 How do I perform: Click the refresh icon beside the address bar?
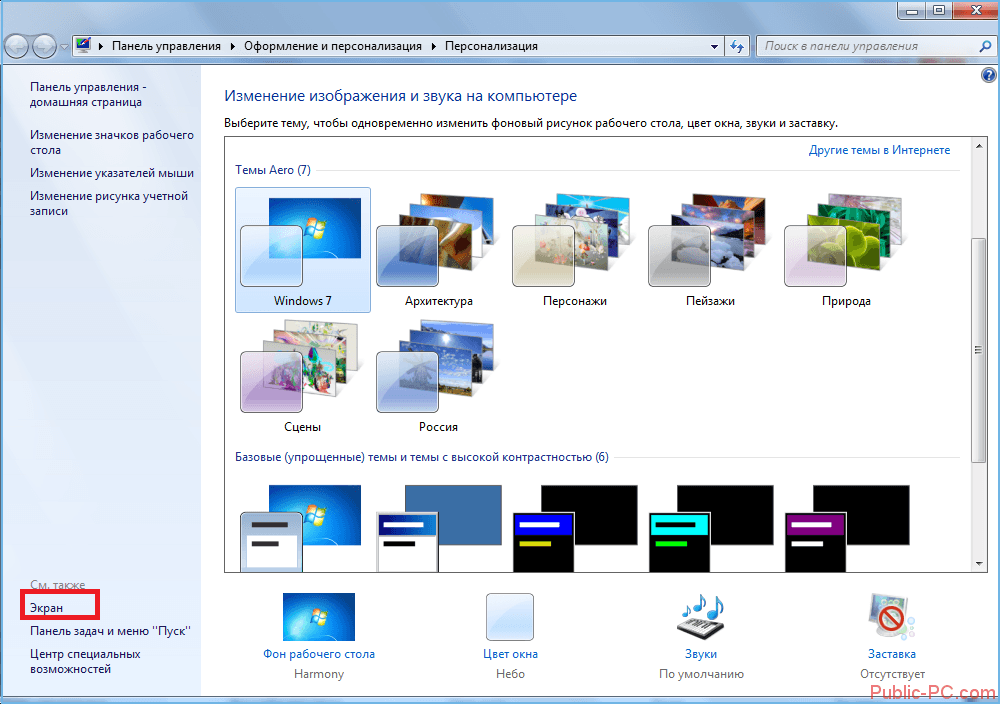coord(738,46)
